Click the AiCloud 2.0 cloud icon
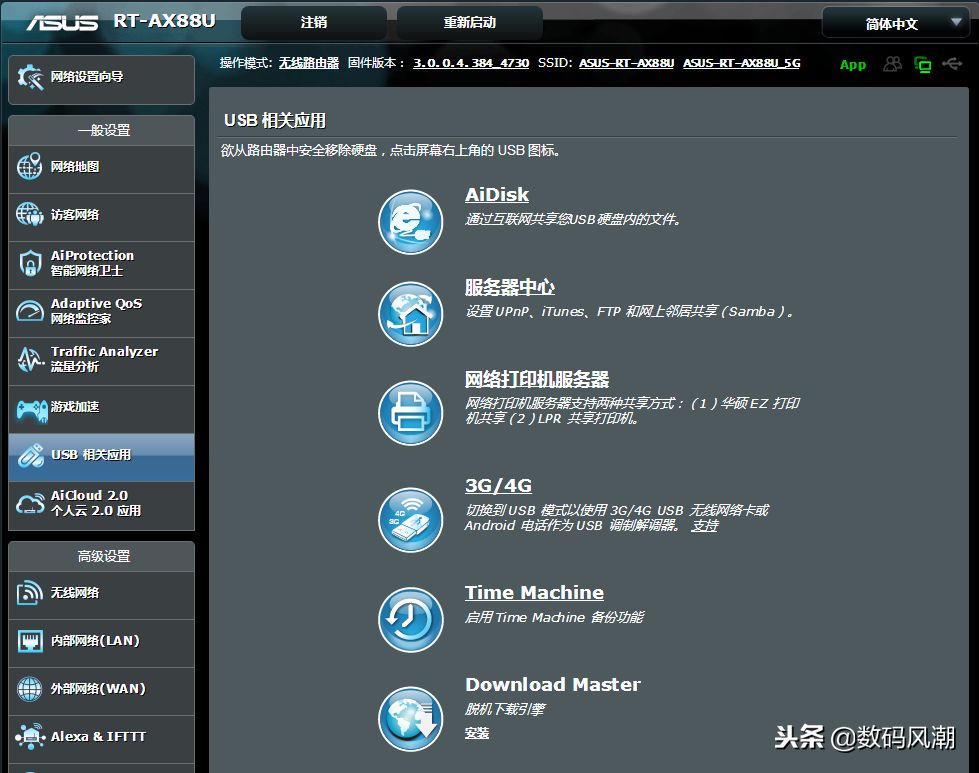The image size is (979, 773). (x=29, y=503)
